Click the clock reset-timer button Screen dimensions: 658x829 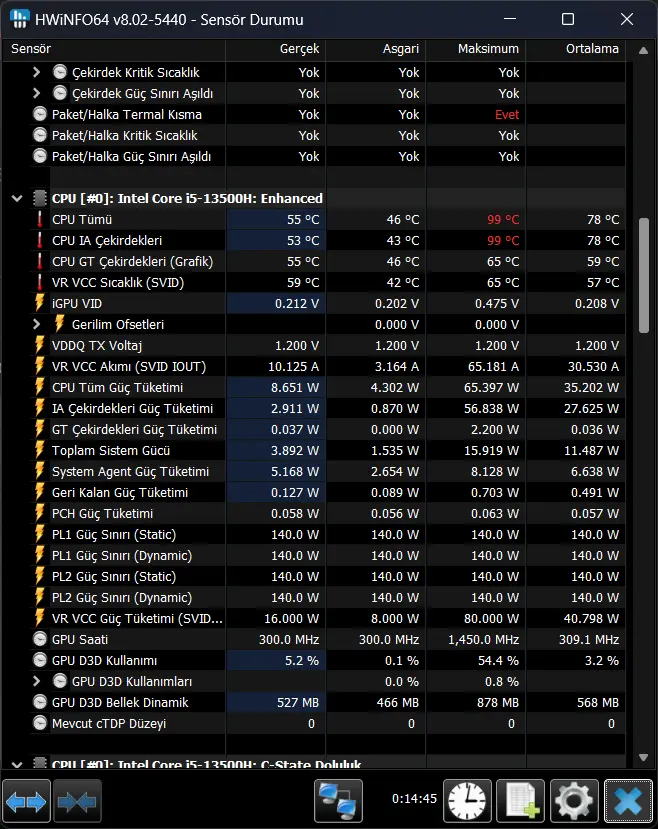click(x=467, y=802)
